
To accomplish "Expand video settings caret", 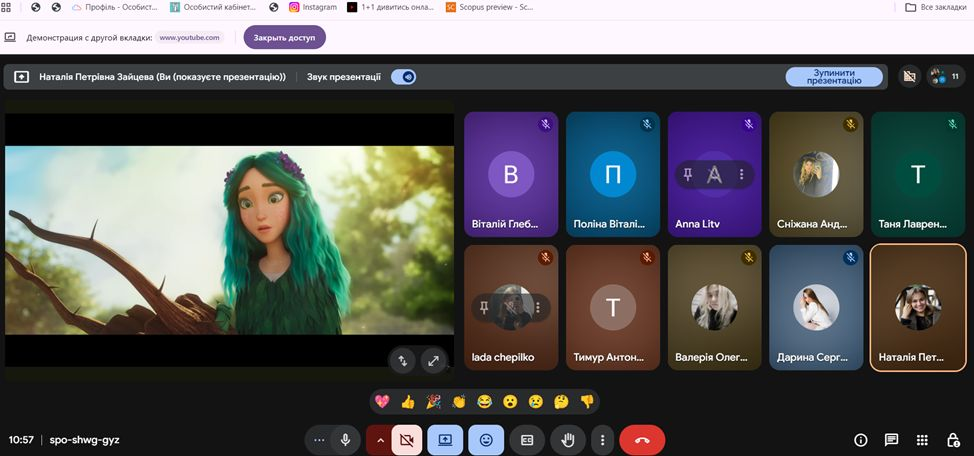I will click(380, 440).
